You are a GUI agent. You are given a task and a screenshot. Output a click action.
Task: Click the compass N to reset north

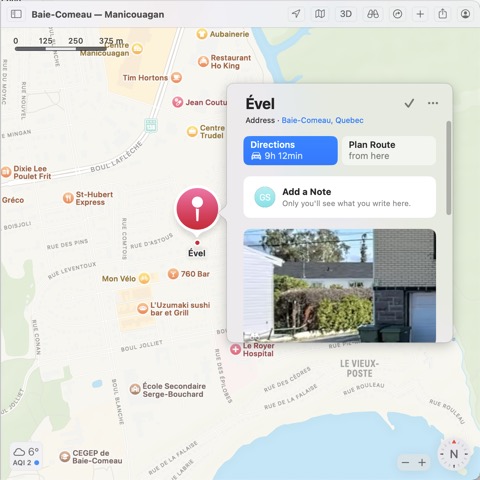pyautogui.click(x=454, y=454)
